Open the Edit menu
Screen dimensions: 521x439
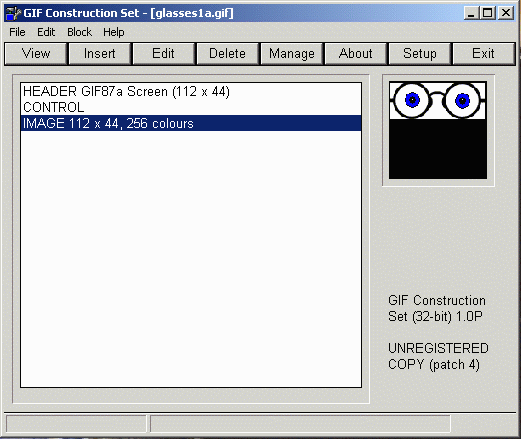pos(46,32)
